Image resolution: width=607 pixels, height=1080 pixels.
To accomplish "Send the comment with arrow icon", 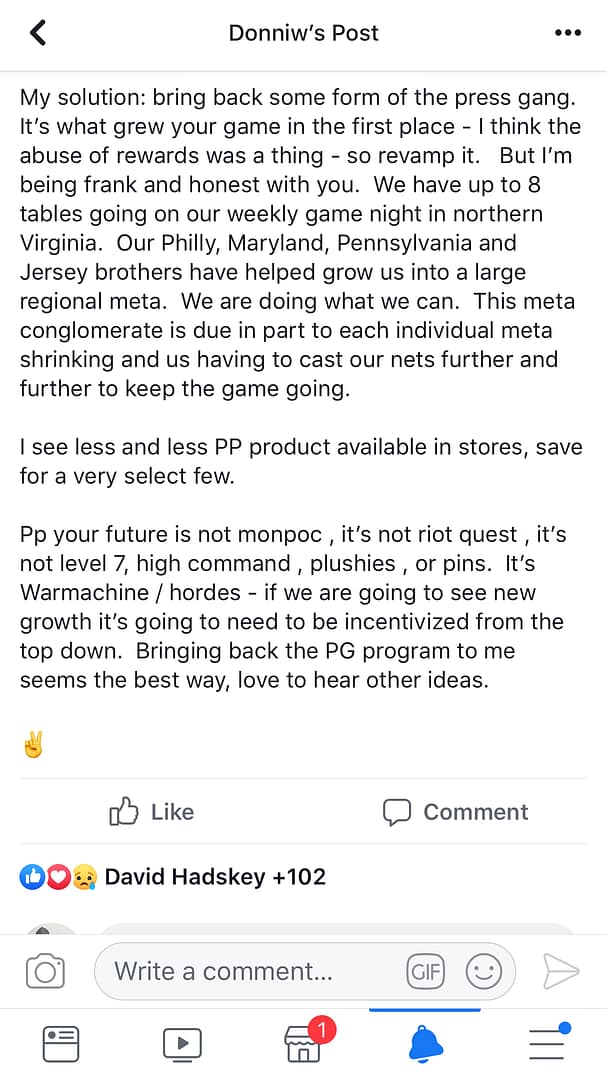I will click(561, 970).
